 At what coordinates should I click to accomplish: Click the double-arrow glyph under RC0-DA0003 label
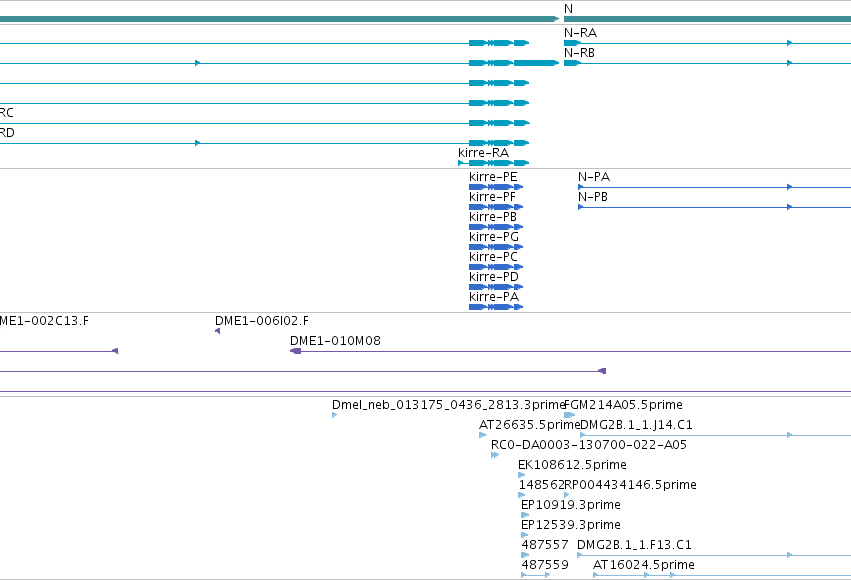point(494,455)
